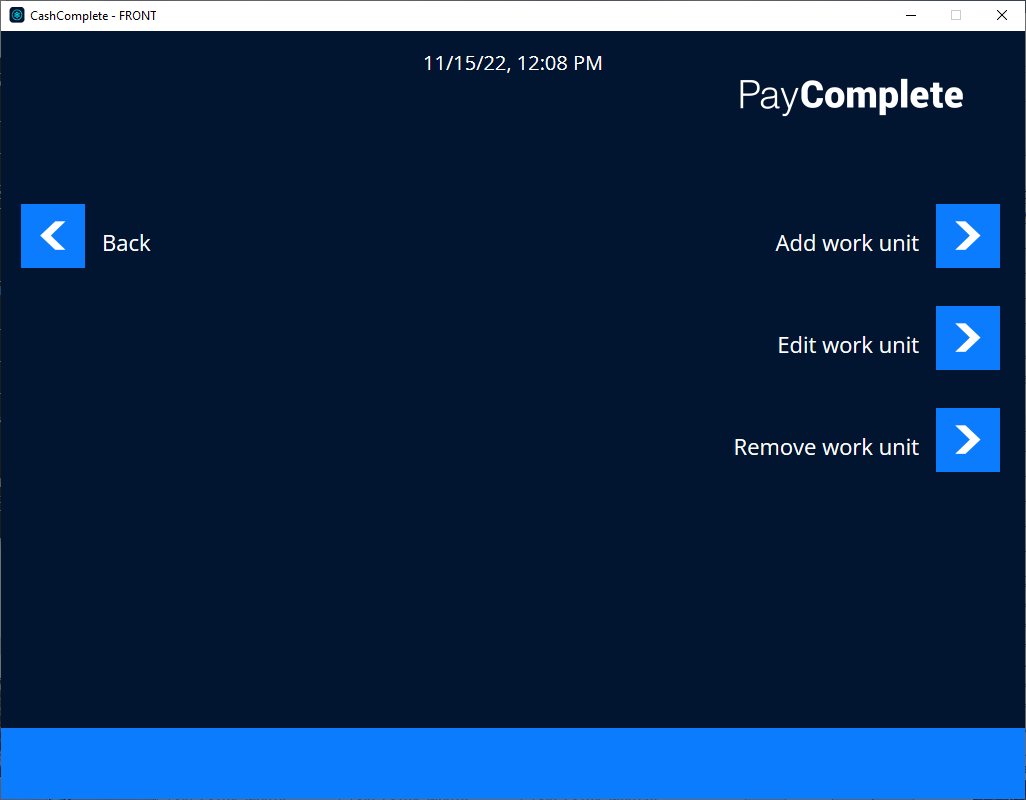This screenshot has width=1026, height=800.
Task: Click the Back left-chevron icon
Action: (x=53, y=236)
